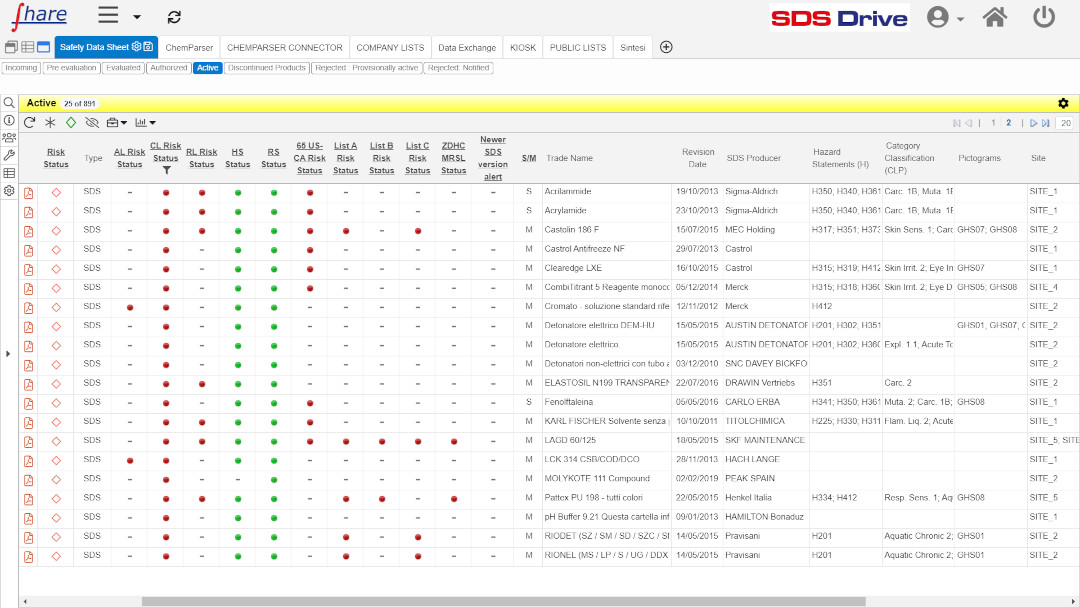This screenshot has height=608, width=1080.
Task: Go to page 1 of results
Action: coord(994,123)
